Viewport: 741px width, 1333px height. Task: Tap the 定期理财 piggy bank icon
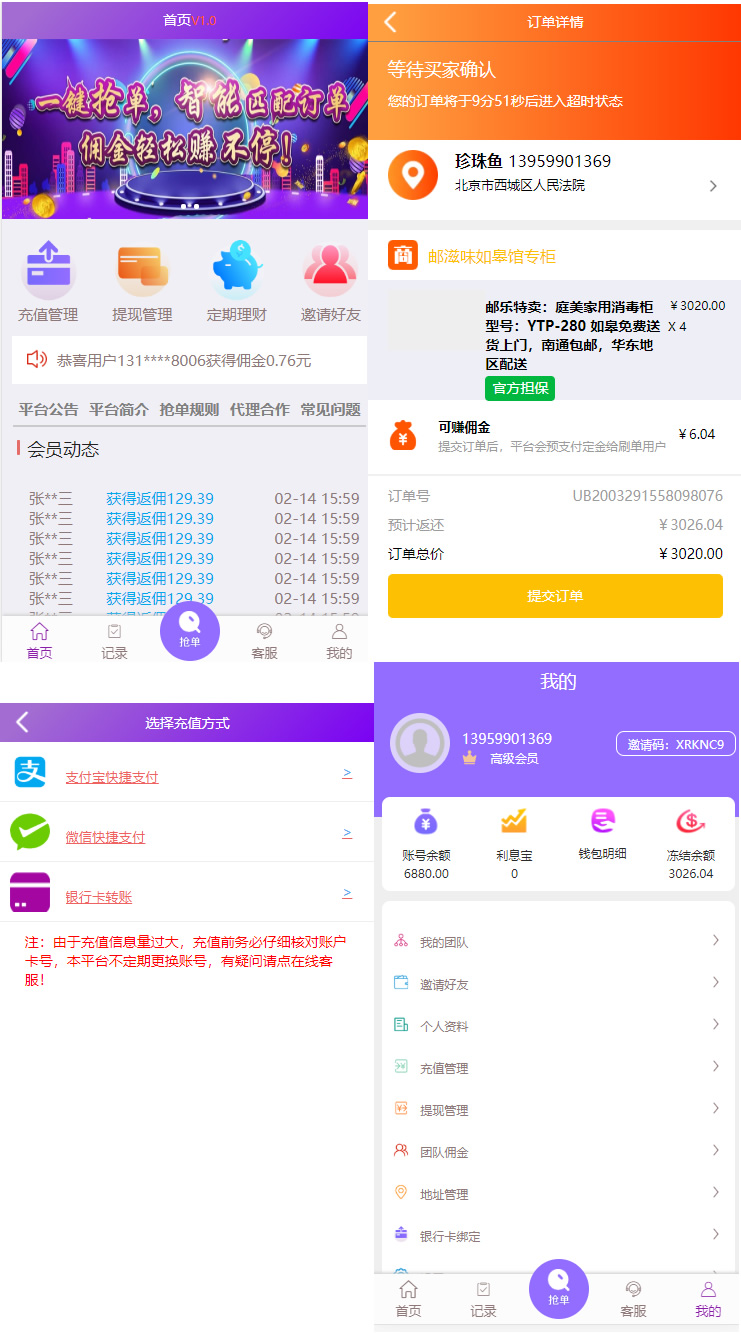236,268
